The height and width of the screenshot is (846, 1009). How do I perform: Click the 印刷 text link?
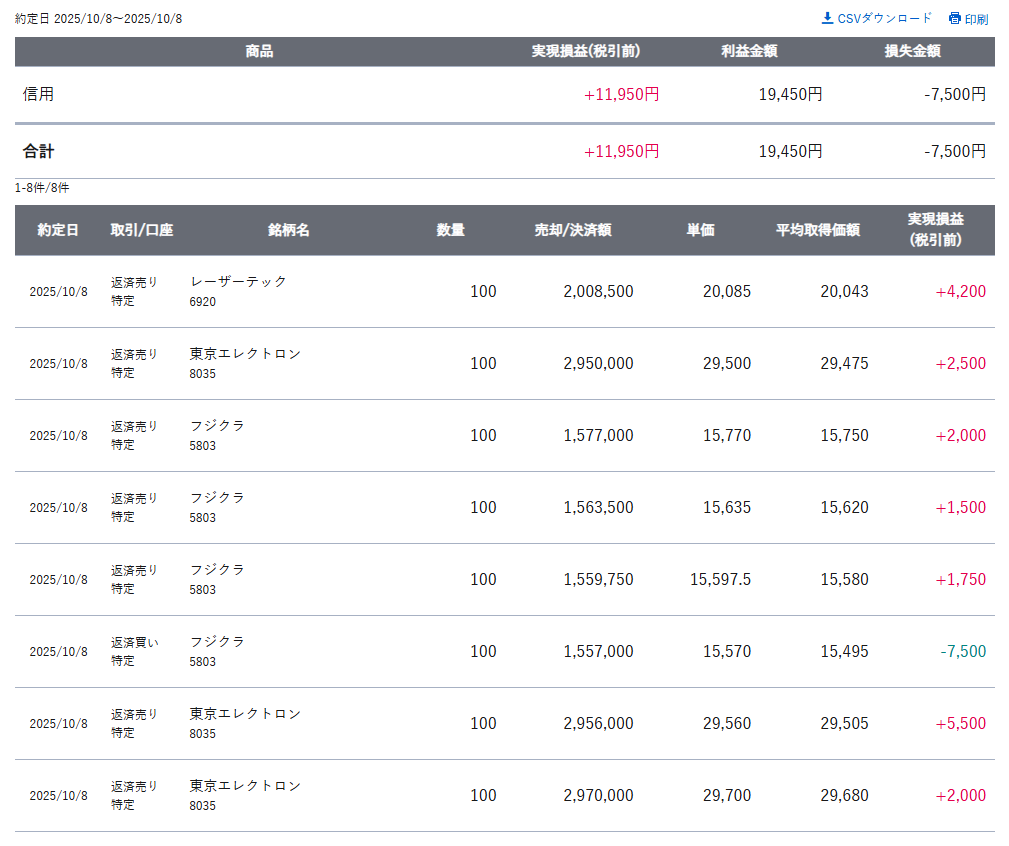(x=976, y=19)
